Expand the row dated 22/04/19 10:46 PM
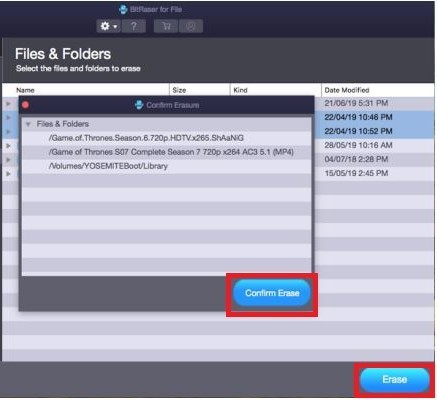Screen dimensions: 437x400 click(x=8, y=118)
